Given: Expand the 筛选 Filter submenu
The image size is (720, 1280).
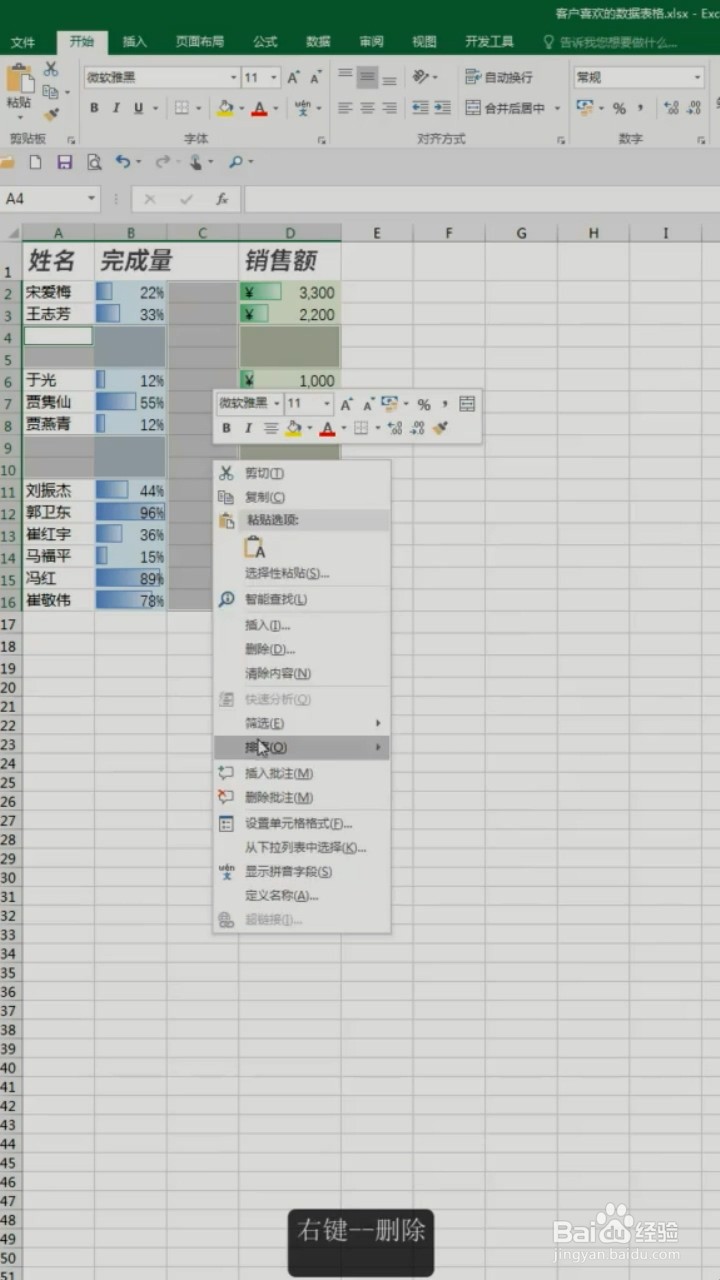Looking at the screenshot, I should pyautogui.click(x=301, y=723).
